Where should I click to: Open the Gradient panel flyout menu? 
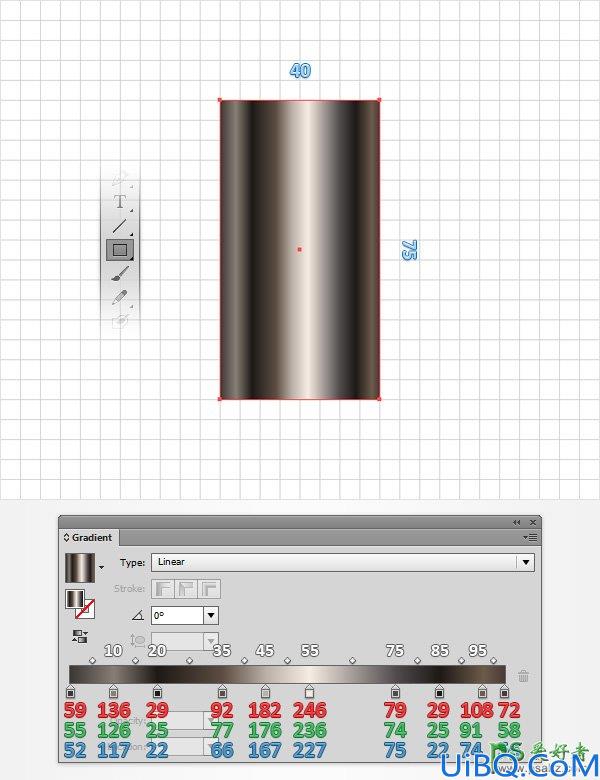tap(530, 537)
